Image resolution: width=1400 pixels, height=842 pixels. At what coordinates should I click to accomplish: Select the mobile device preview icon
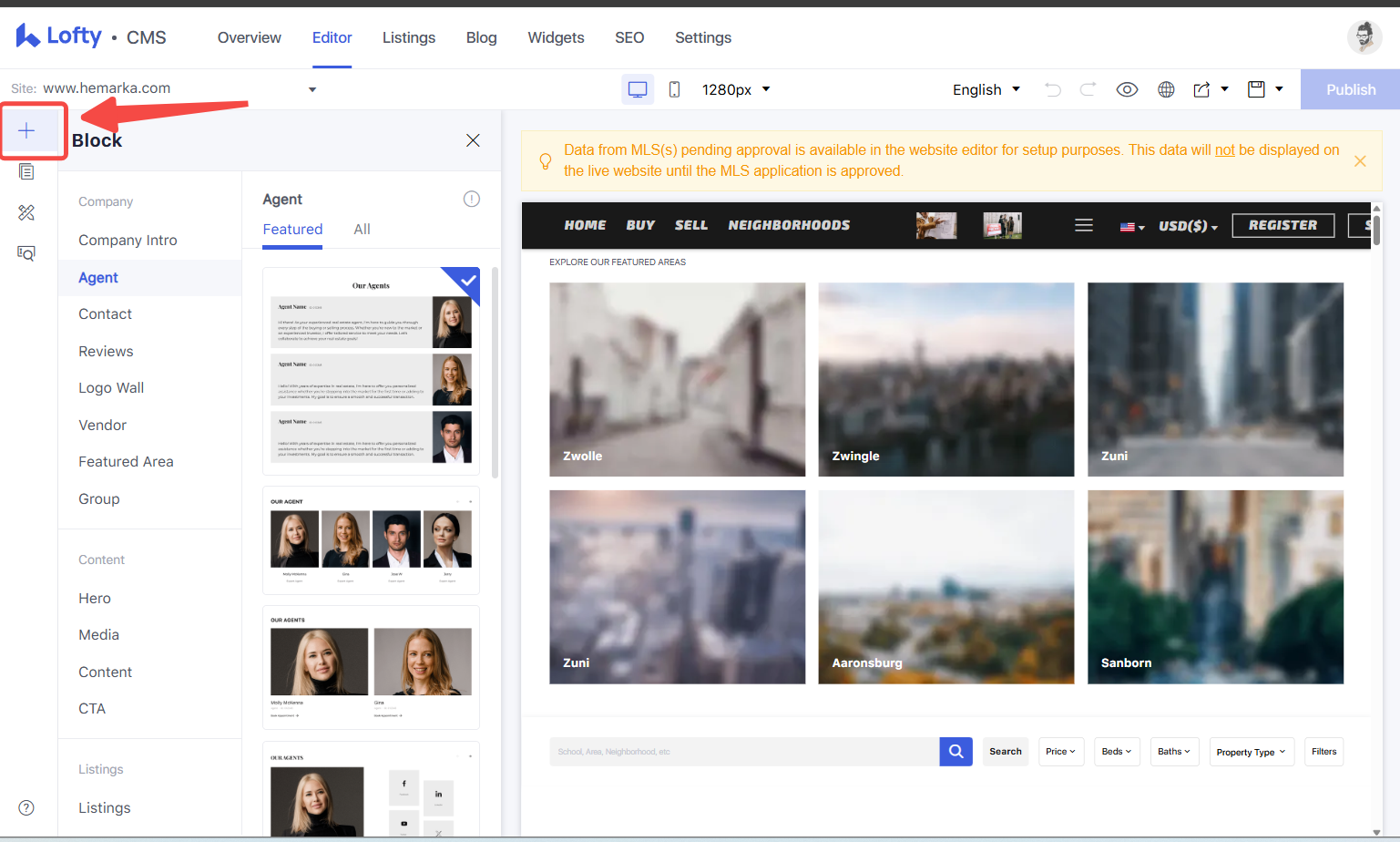(674, 89)
